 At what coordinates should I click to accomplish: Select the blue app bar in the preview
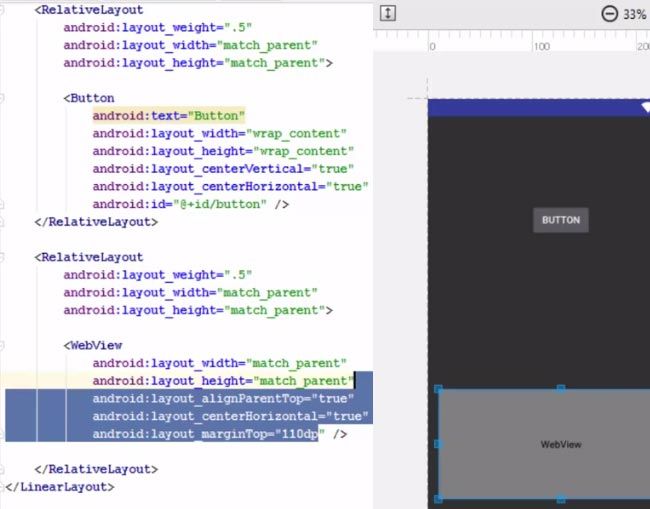[539, 107]
